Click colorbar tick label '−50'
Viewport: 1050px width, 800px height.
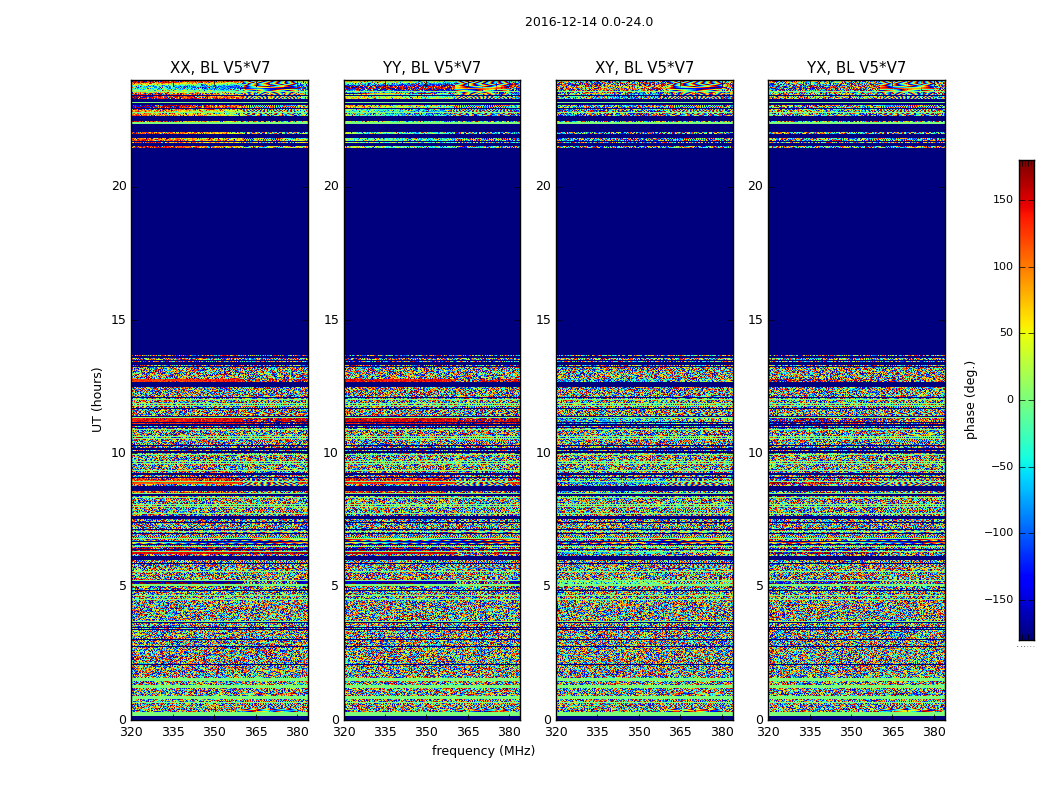tap(1002, 466)
